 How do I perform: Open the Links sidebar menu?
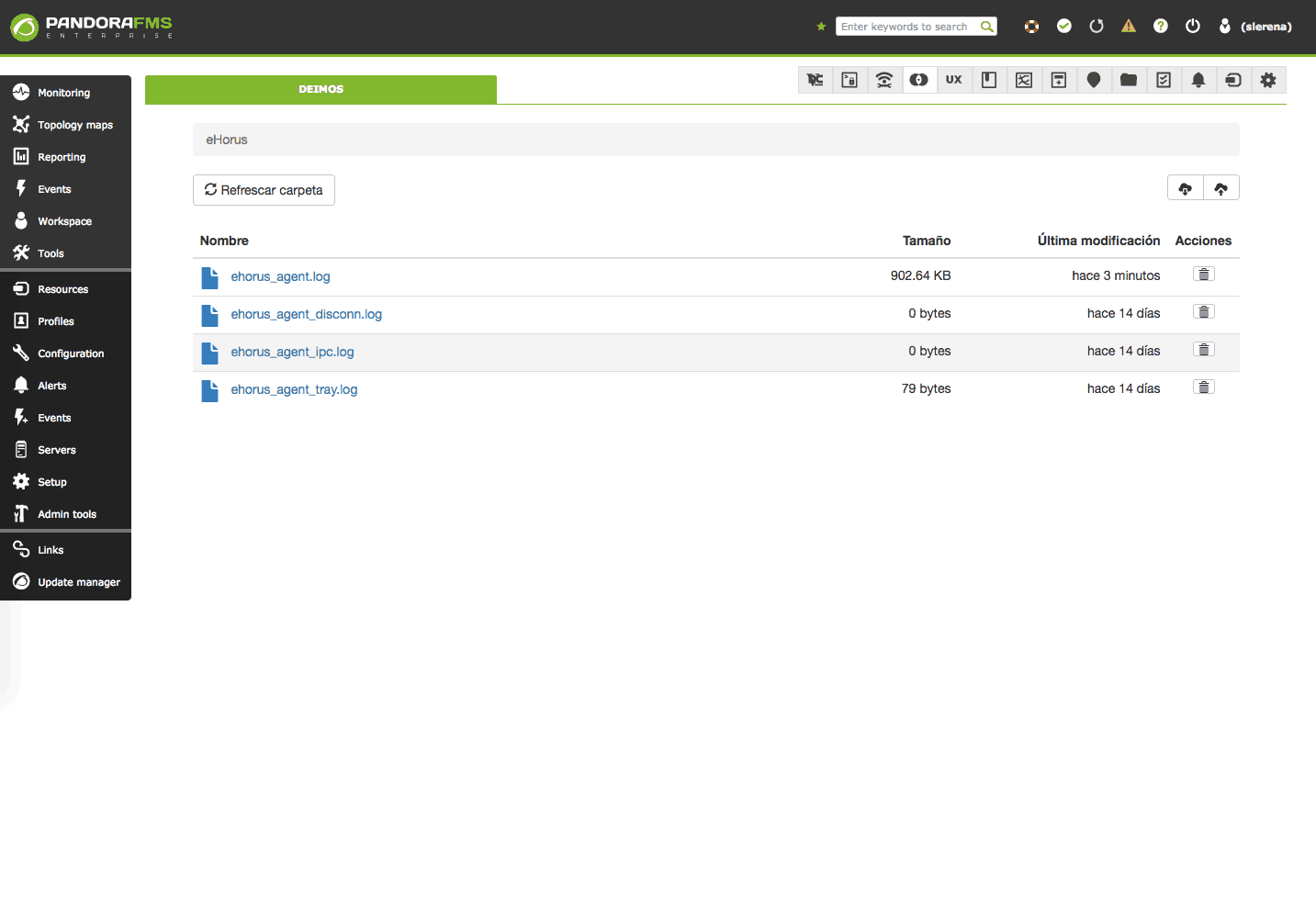point(65,550)
